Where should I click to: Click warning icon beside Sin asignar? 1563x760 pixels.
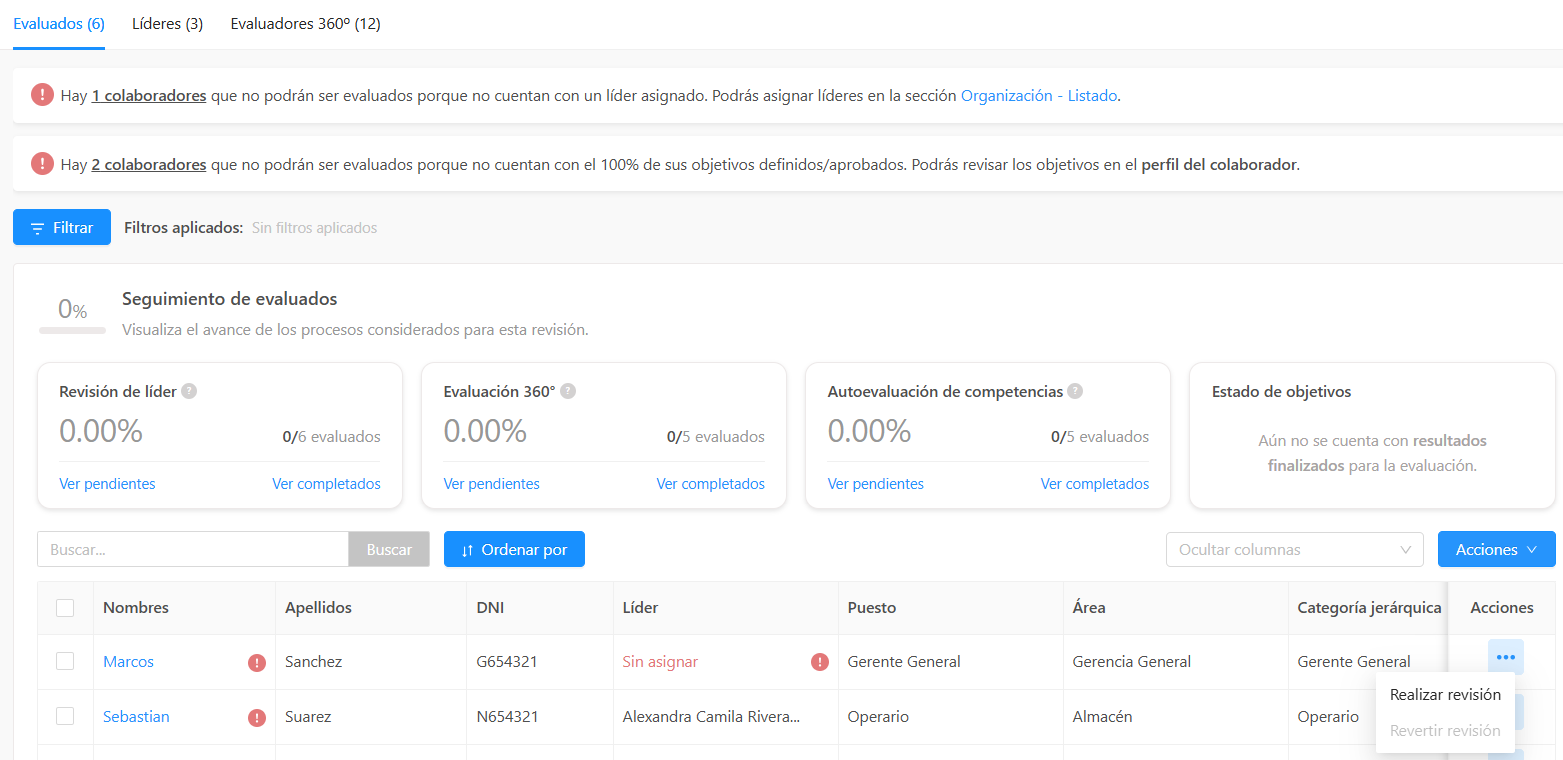(820, 662)
